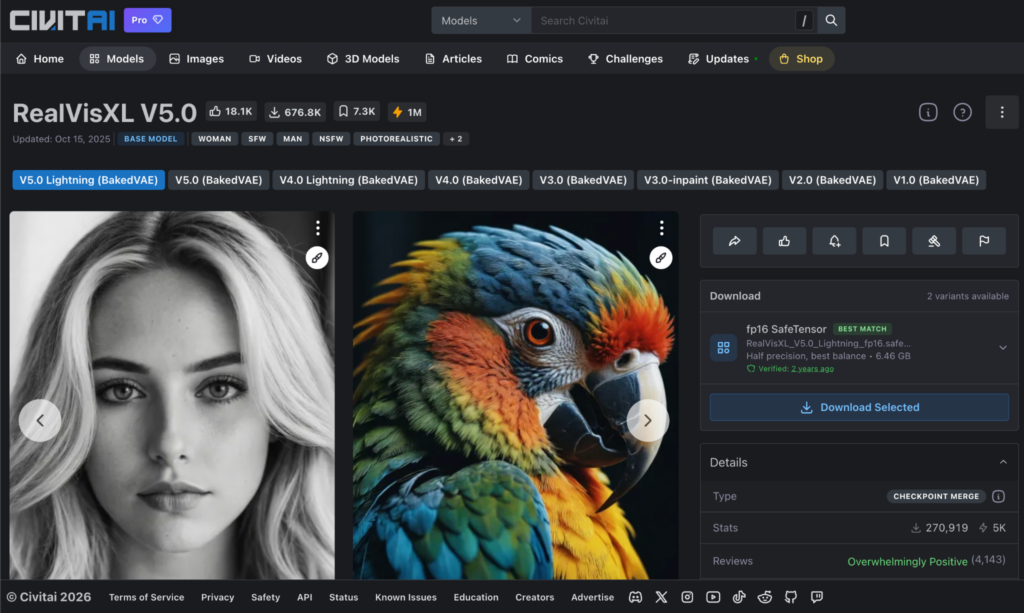Open the Updates nav item
1024x613 pixels.
click(x=722, y=59)
